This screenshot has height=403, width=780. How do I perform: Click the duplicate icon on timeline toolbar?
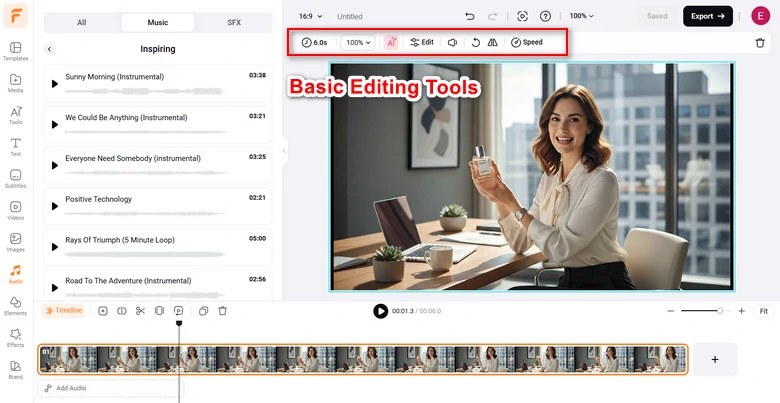coord(203,311)
